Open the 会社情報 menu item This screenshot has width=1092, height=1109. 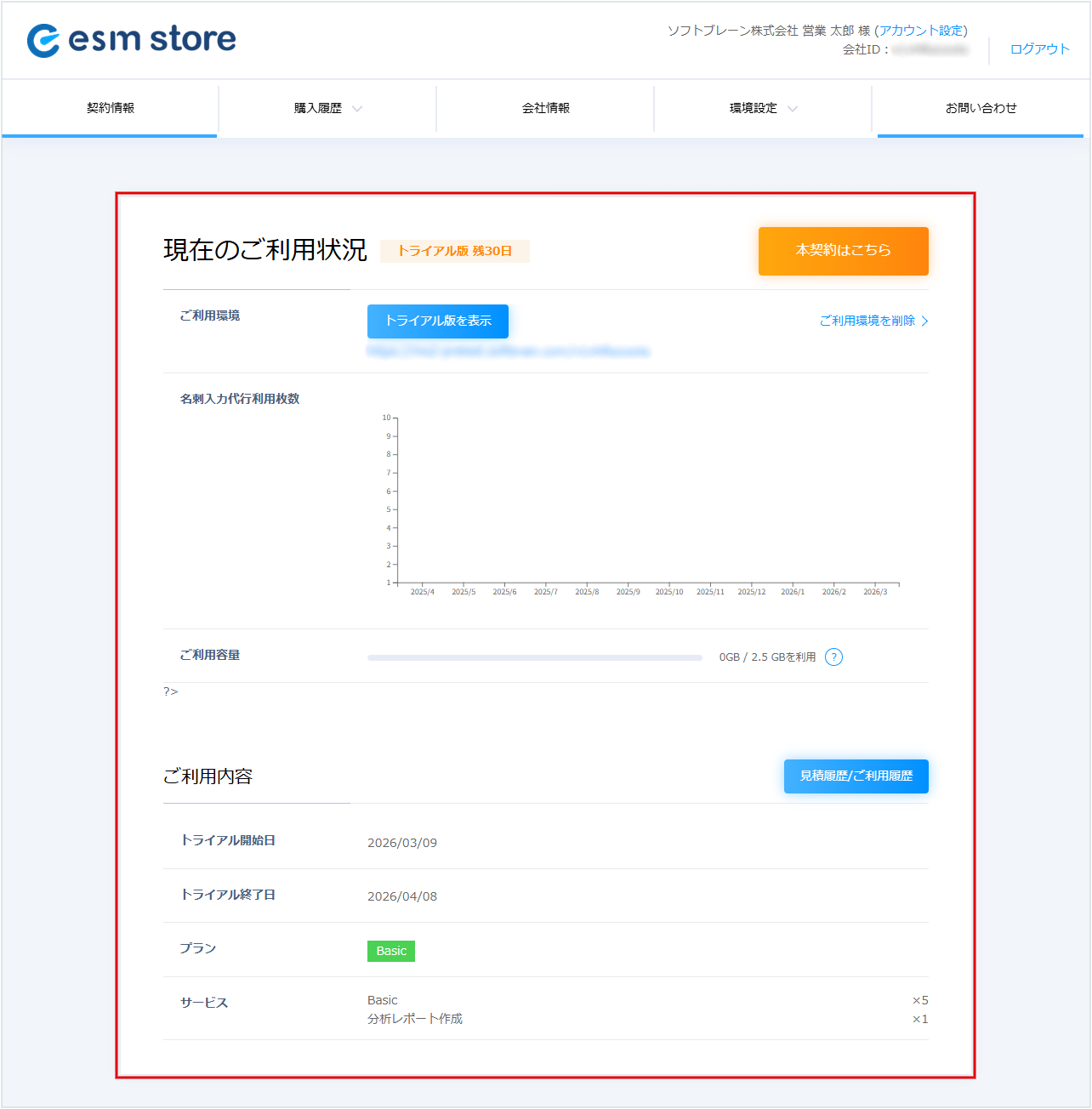(545, 108)
